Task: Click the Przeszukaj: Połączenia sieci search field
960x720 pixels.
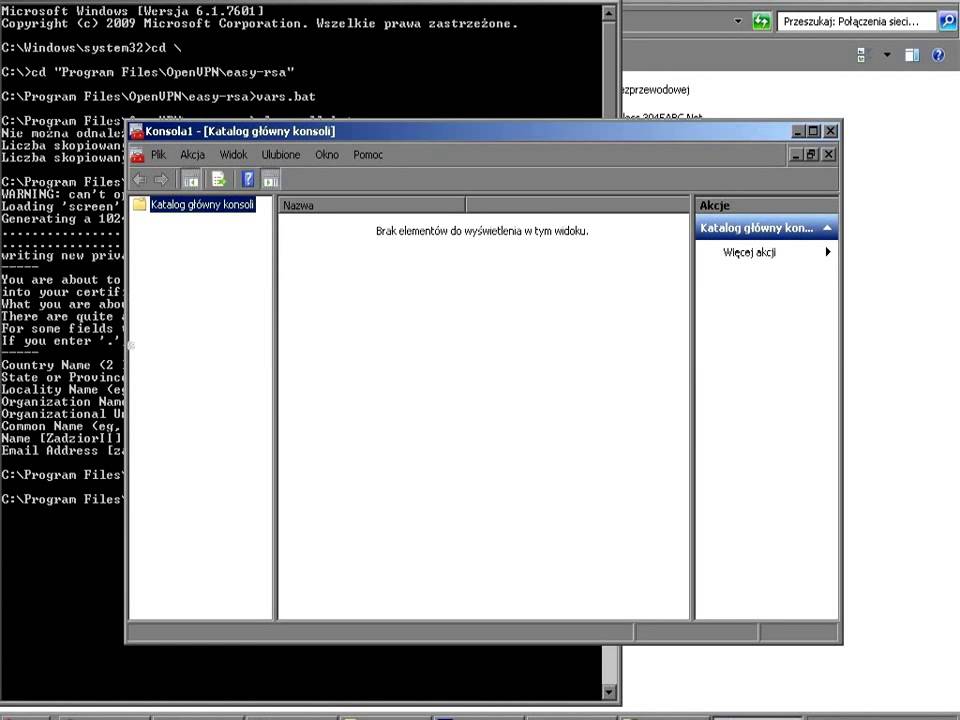Action: pyautogui.click(x=857, y=22)
